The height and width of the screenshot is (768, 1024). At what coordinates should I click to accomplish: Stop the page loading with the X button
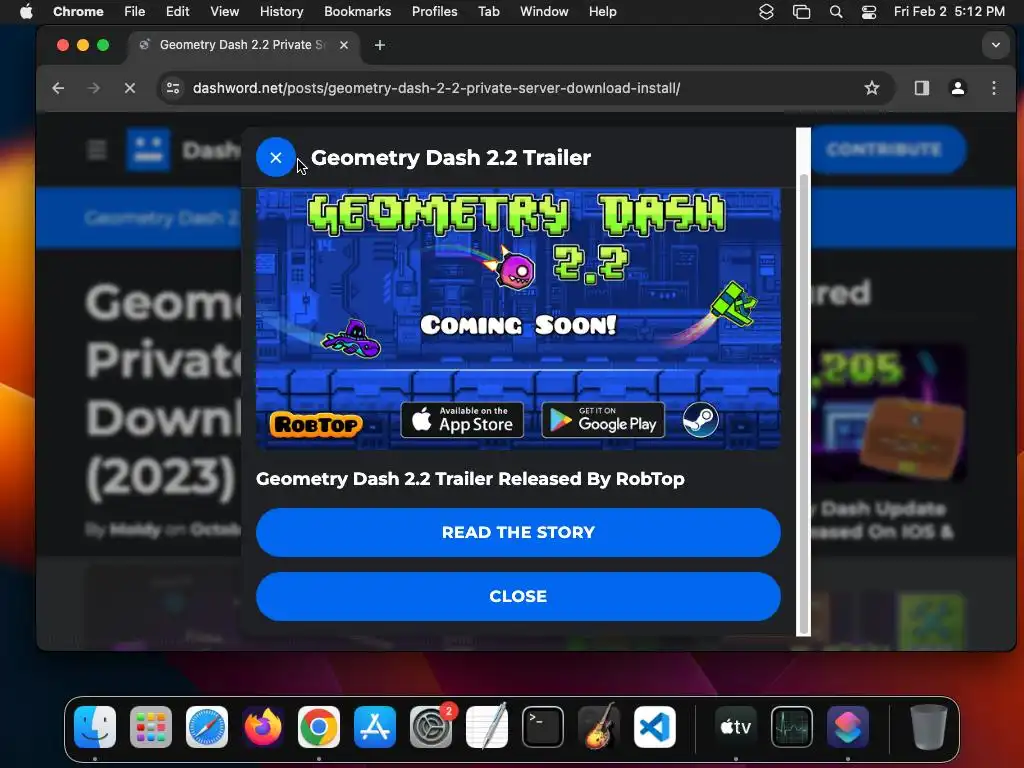(x=130, y=88)
